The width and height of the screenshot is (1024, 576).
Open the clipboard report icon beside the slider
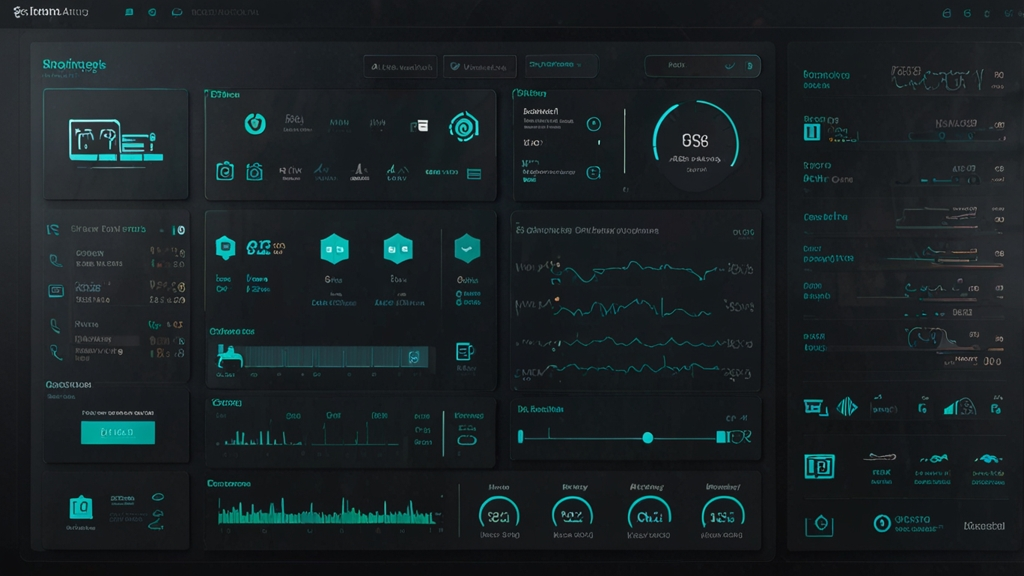[465, 353]
